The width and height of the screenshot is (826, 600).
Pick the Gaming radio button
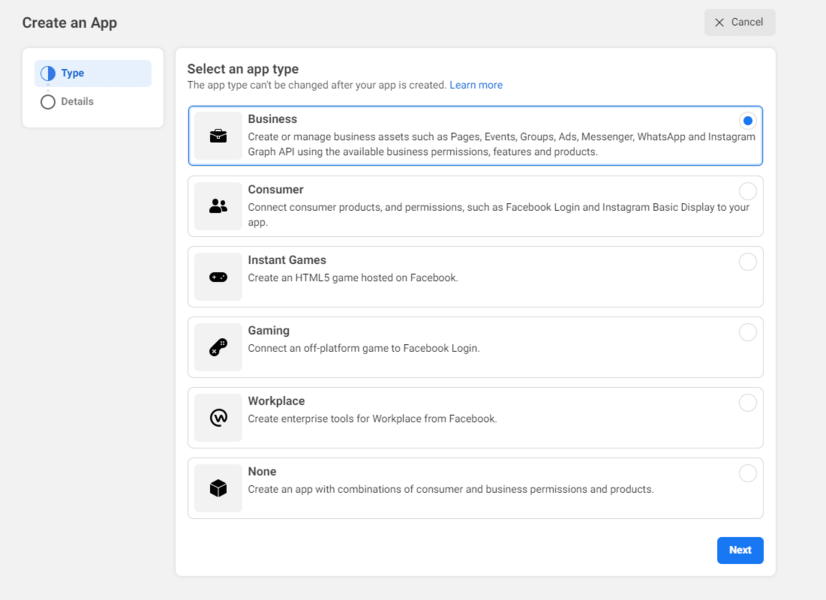747,332
